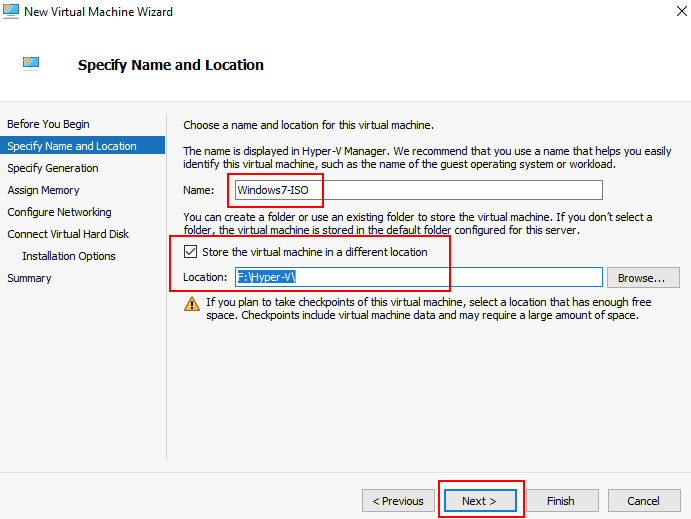Cancel the wizard
Image resolution: width=691 pixels, height=519 pixels.
coord(643,500)
